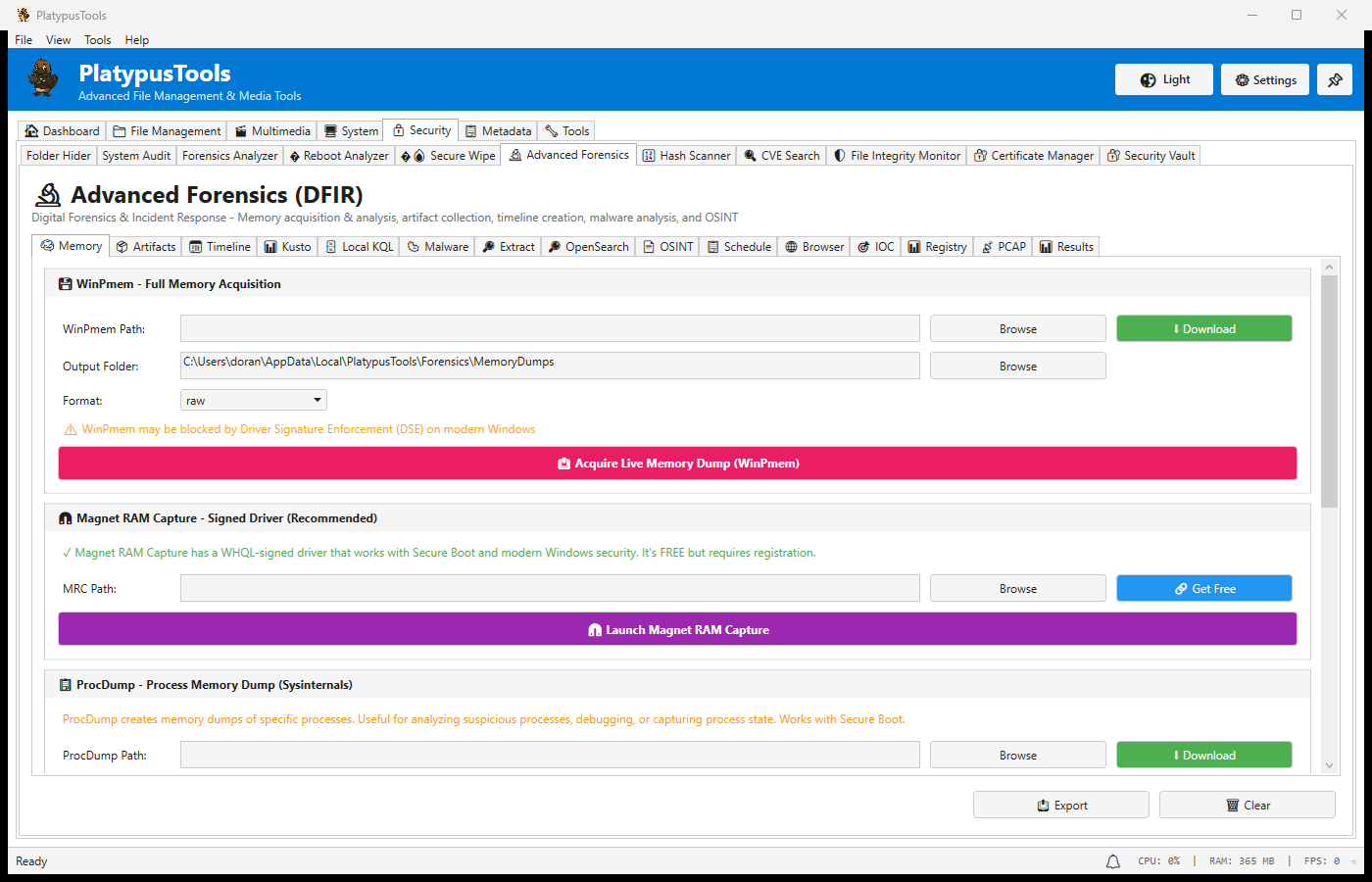The image size is (1372, 882).
Task: Open the Settings gear button
Action: pyautogui.click(x=1264, y=80)
